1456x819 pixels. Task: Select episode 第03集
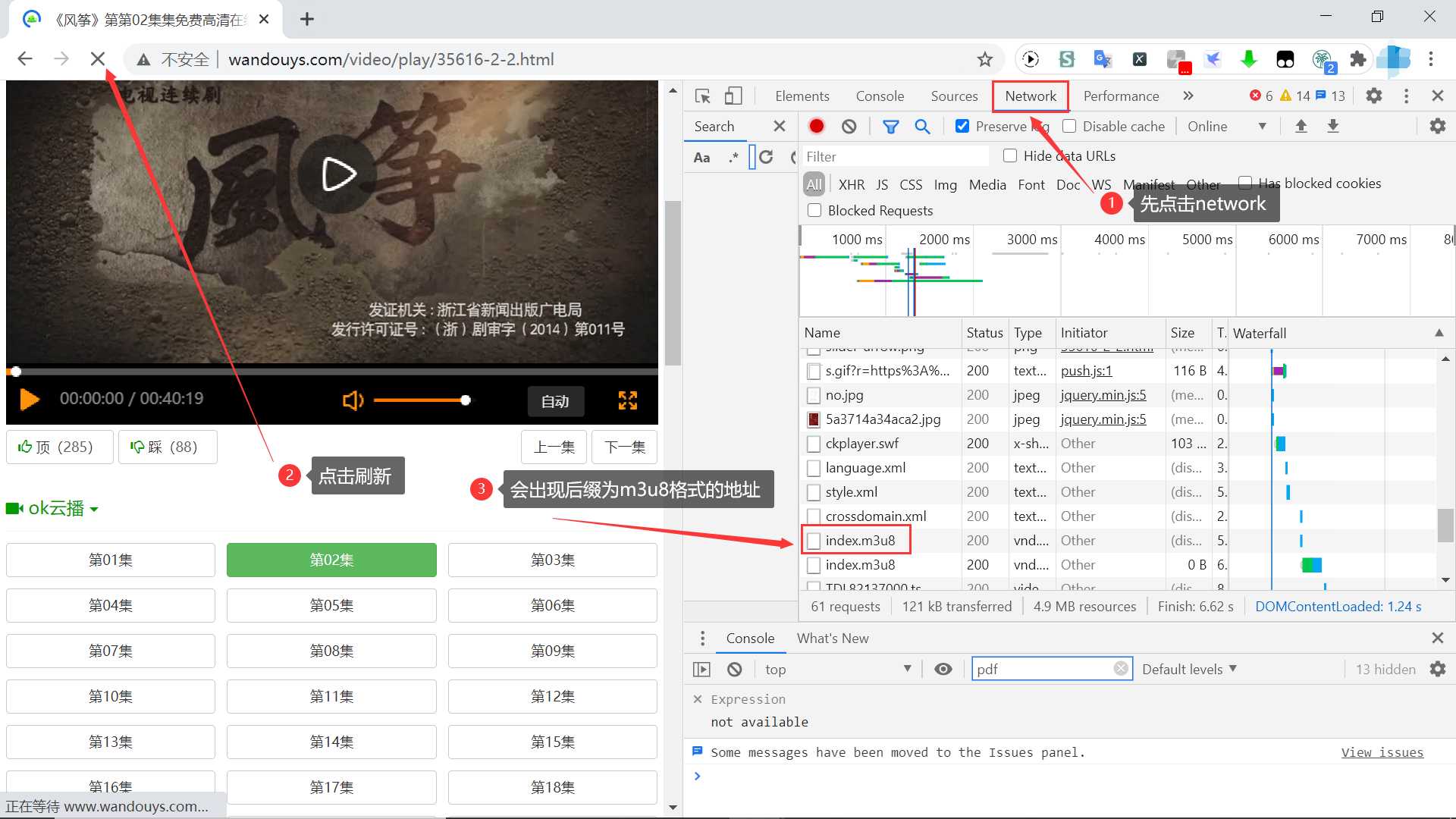click(x=552, y=560)
